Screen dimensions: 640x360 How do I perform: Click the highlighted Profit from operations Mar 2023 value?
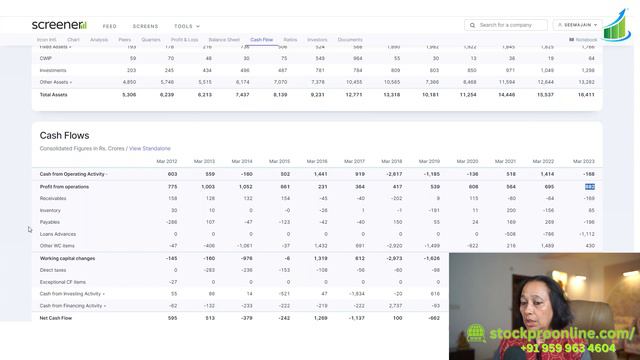[x=590, y=187]
